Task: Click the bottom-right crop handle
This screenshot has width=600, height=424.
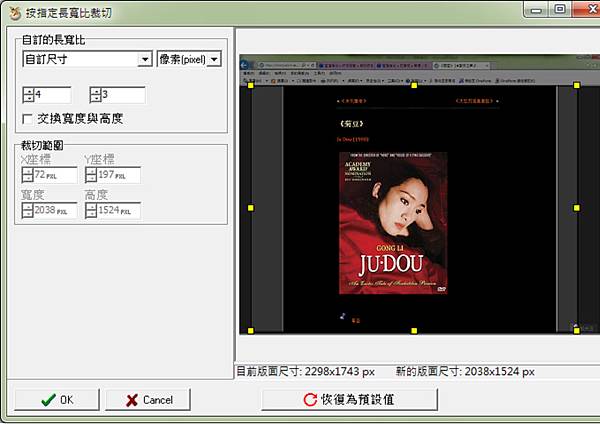Action: [577, 331]
